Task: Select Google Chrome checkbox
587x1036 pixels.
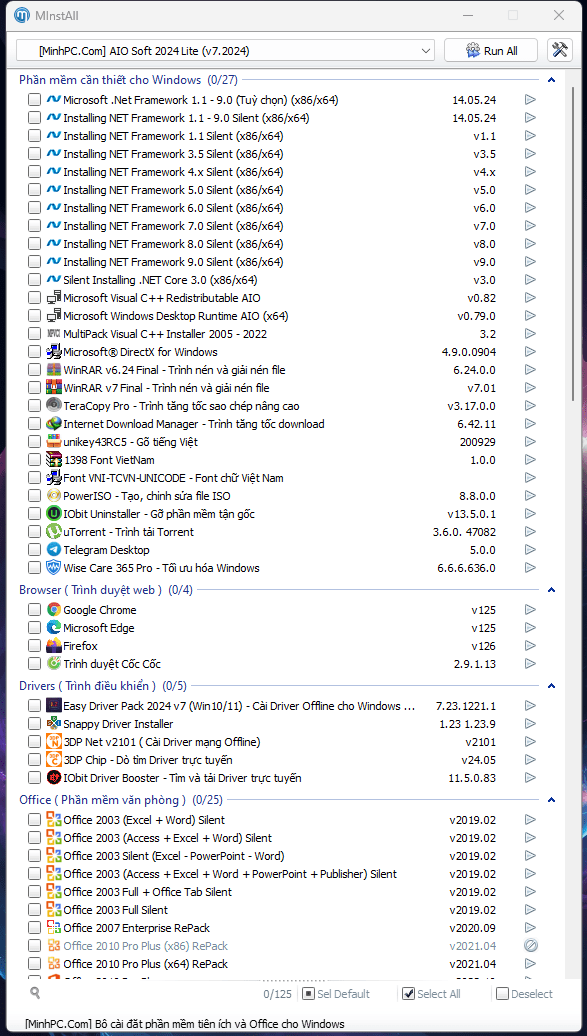Action: coord(34,610)
